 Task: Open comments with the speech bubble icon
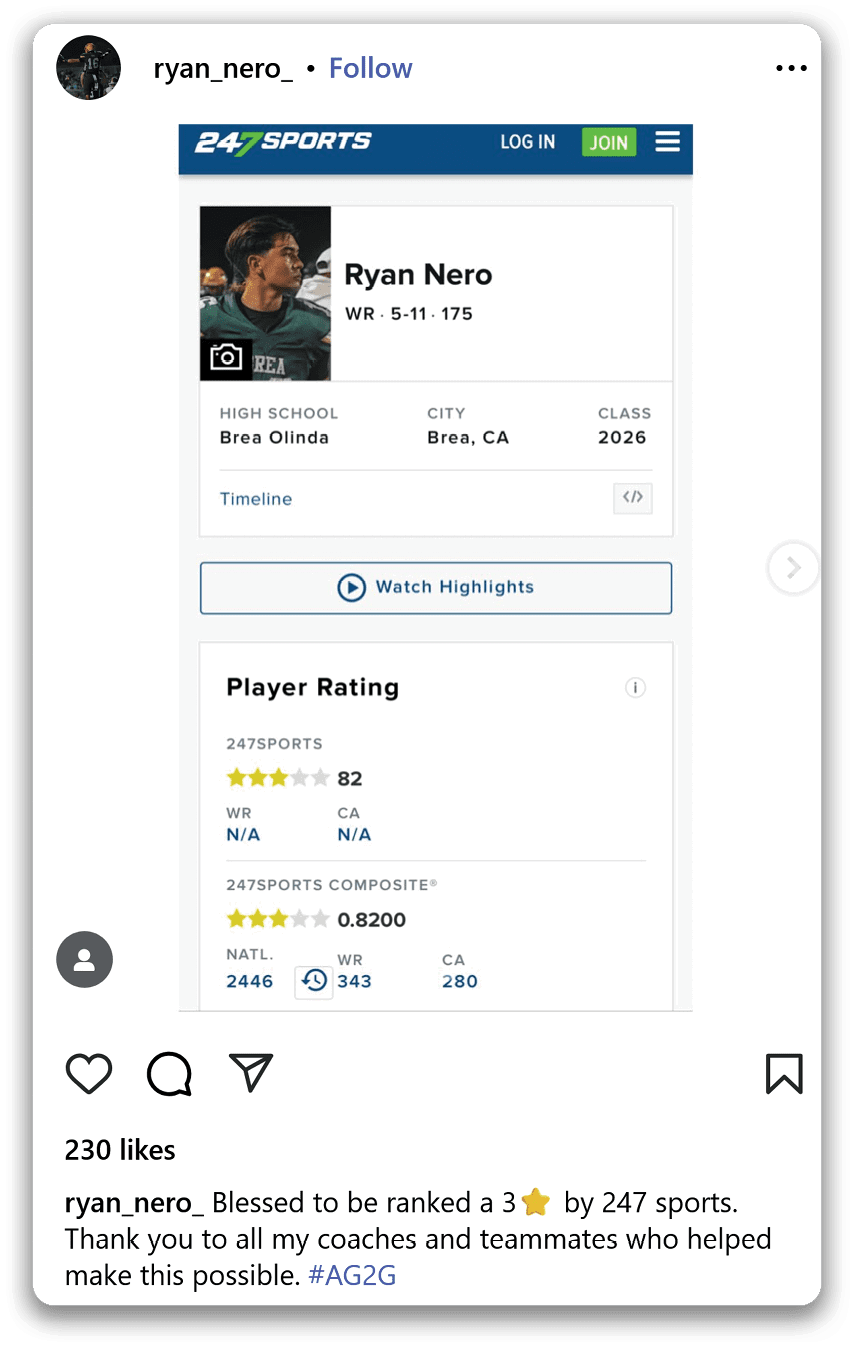pyautogui.click(x=169, y=1073)
